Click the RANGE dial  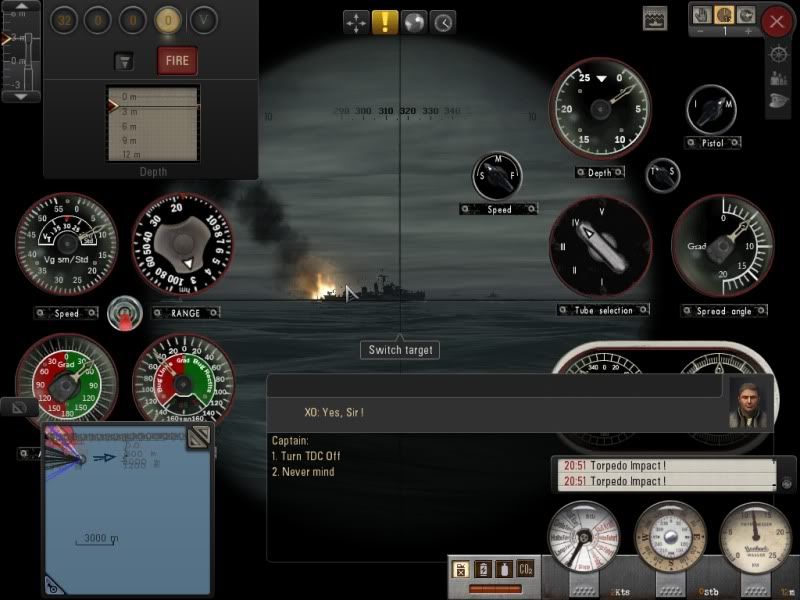point(183,244)
